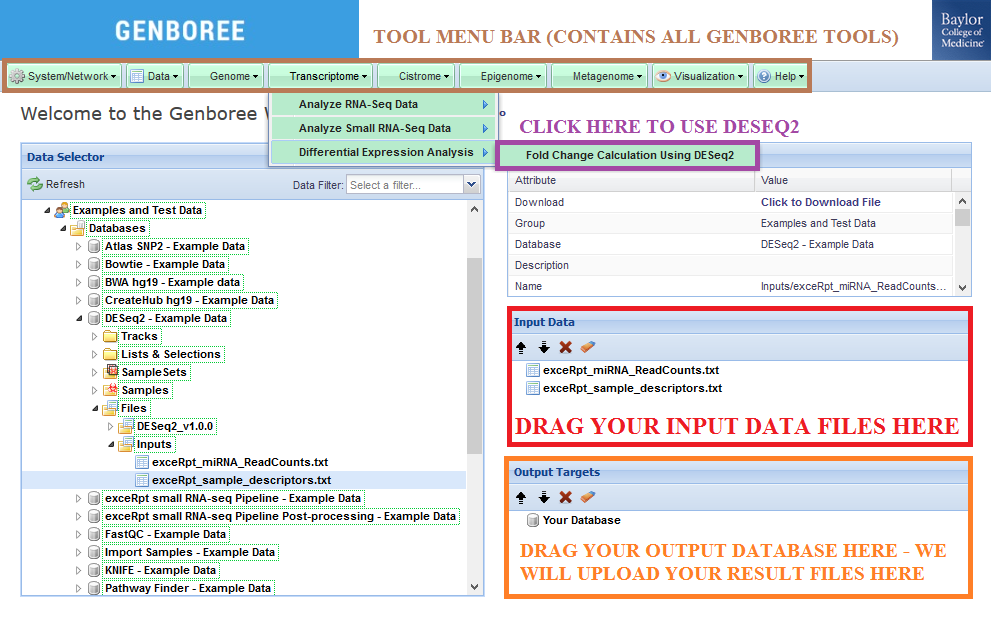
Task: Click the 'Click to Download File' link
Action: (x=820, y=202)
